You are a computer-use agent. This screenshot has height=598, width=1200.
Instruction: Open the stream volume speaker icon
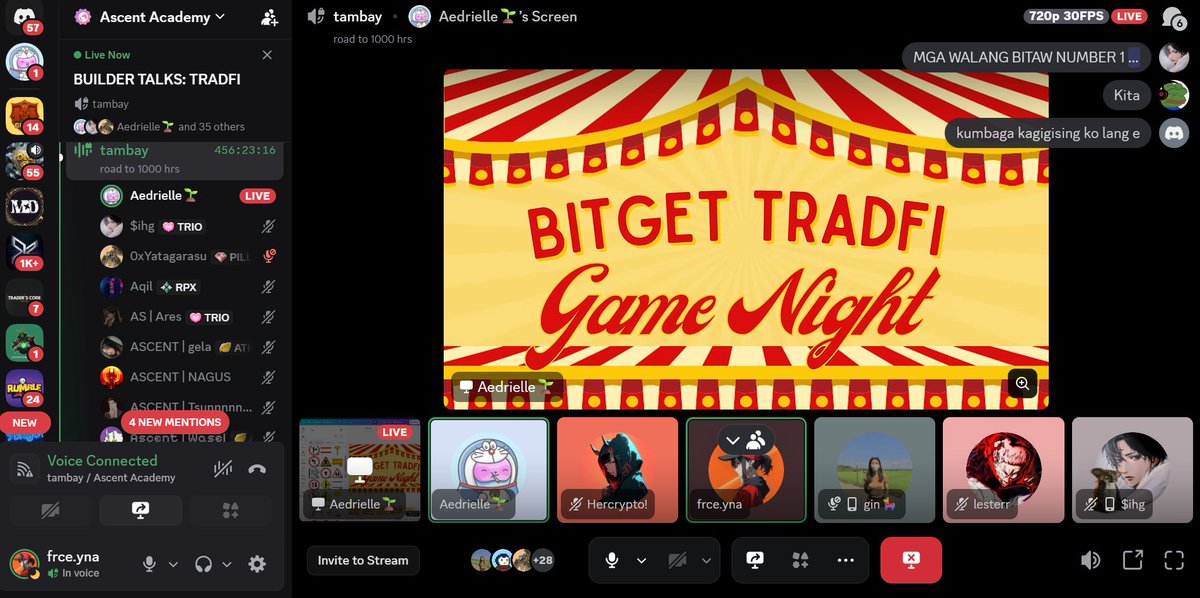[x=1091, y=560]
